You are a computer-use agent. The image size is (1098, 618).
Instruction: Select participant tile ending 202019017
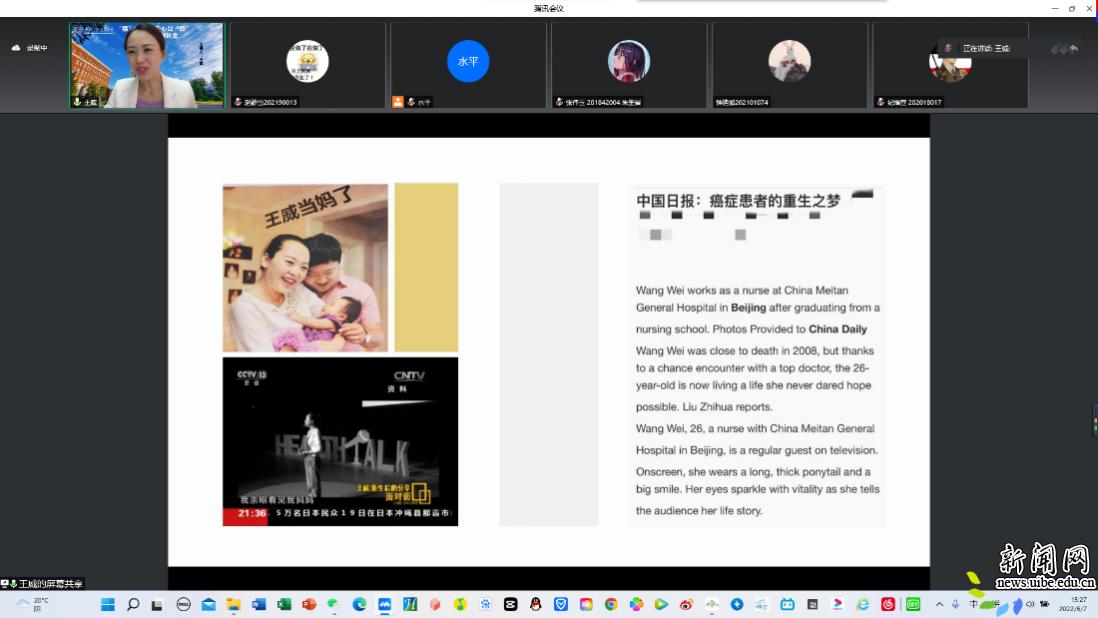pos(950,65)
